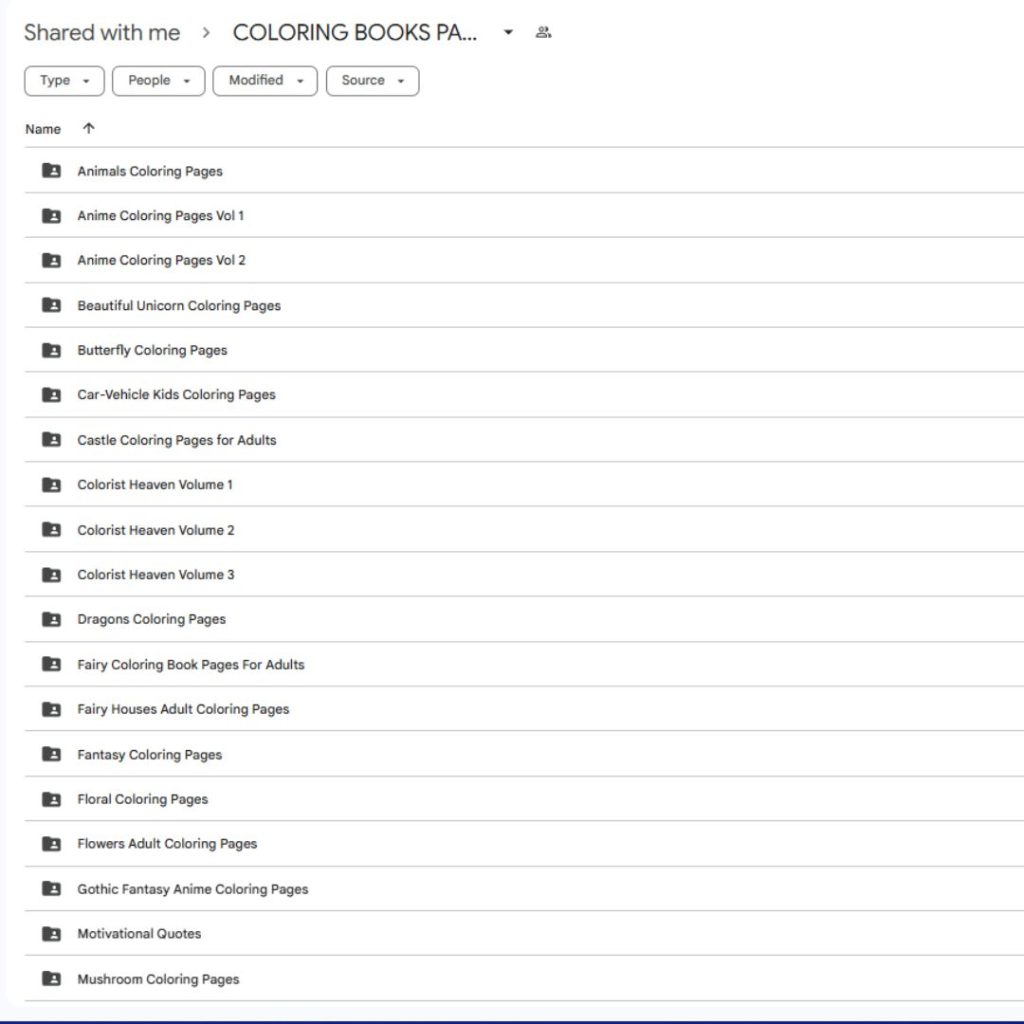Click the shared folder icon beside Animals Coloring Pages

(x=51, y=171)
